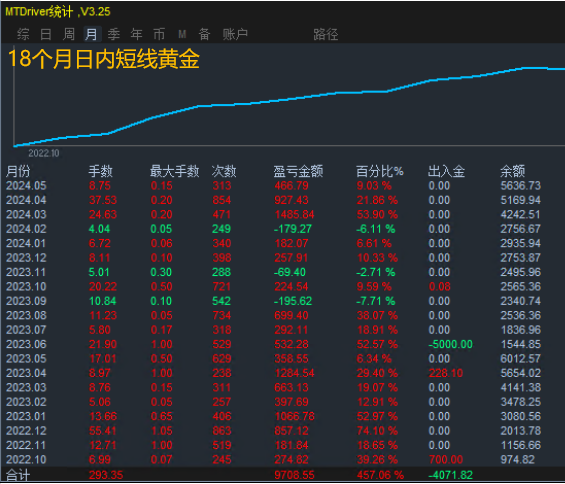This screenshot has height=484, width=565.
Task: Open the 周 weekly statistics tab
Action: [68, 34]
